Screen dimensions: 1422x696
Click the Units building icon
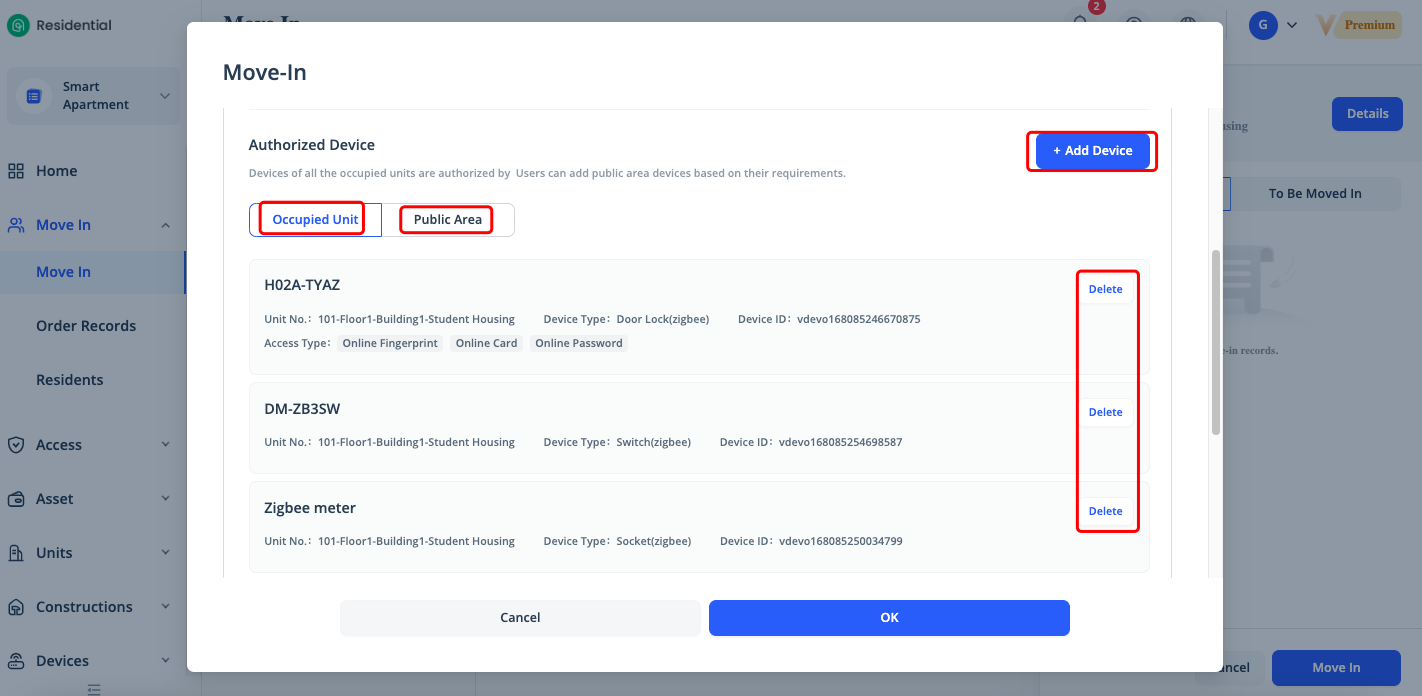point(16,553)
